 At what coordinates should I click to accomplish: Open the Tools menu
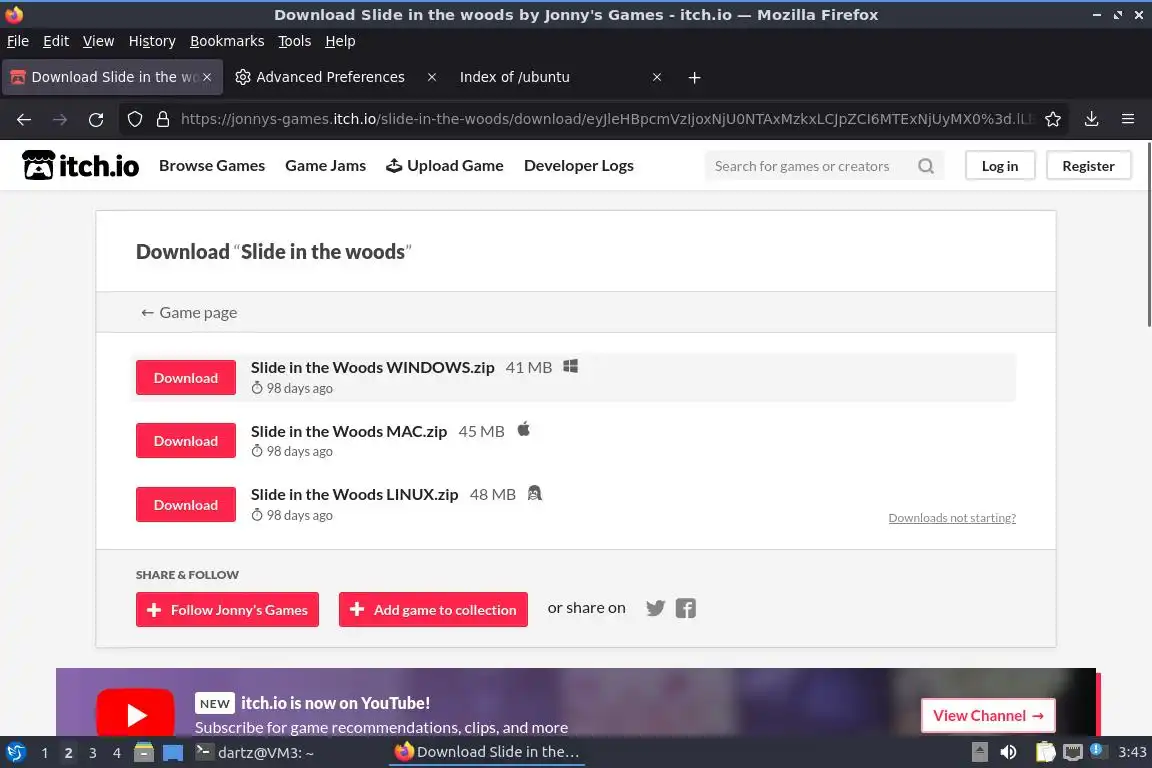(x=295, y=41)
